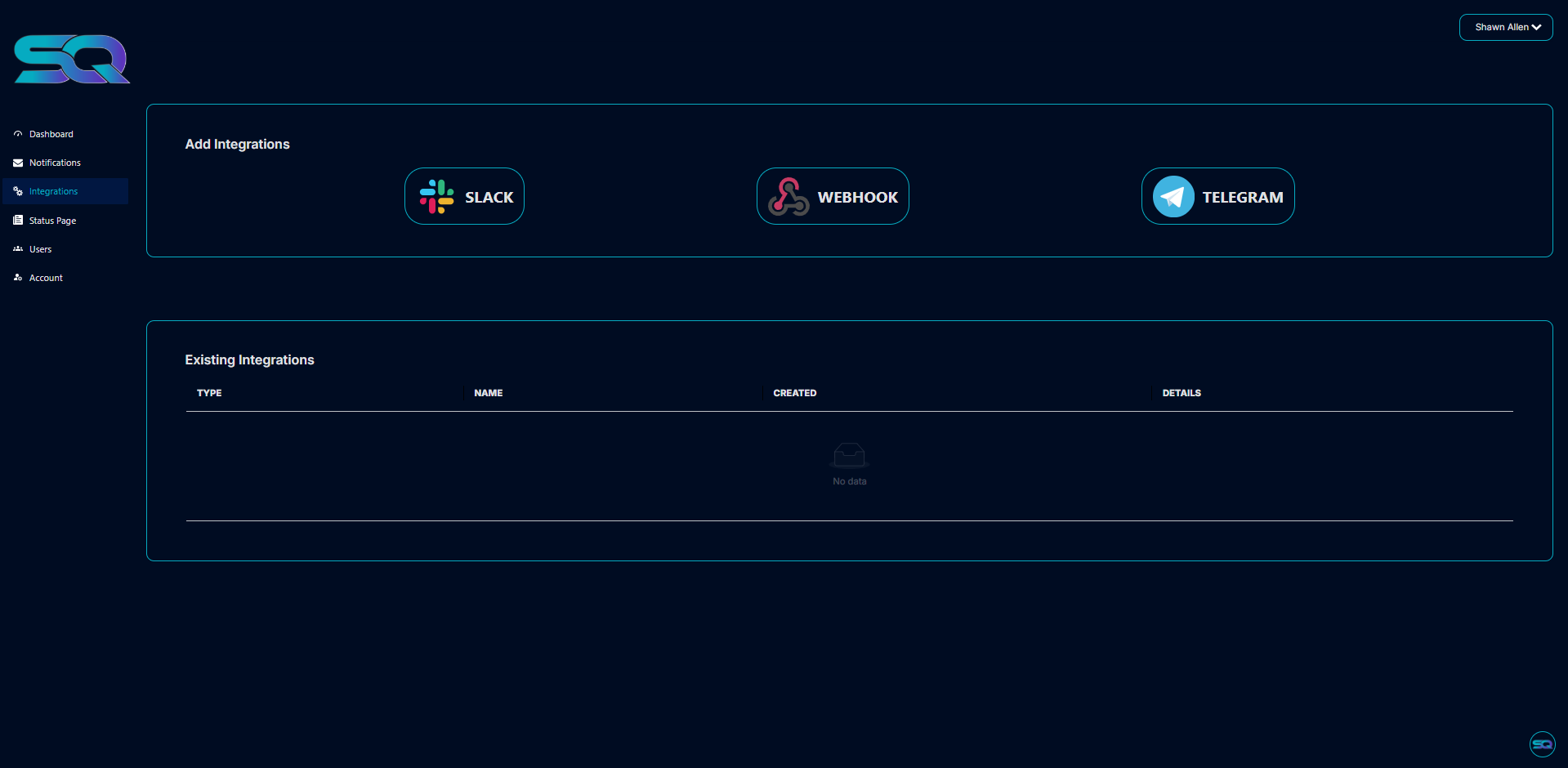Click the DETAILS column header
The image size is (1568, 768).
pyautogui.click(x=1182, y=393)
